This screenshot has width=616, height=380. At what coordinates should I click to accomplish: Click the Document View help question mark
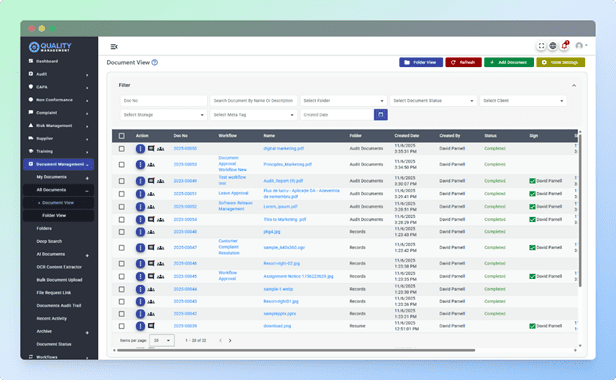click(x=155, y=62)
